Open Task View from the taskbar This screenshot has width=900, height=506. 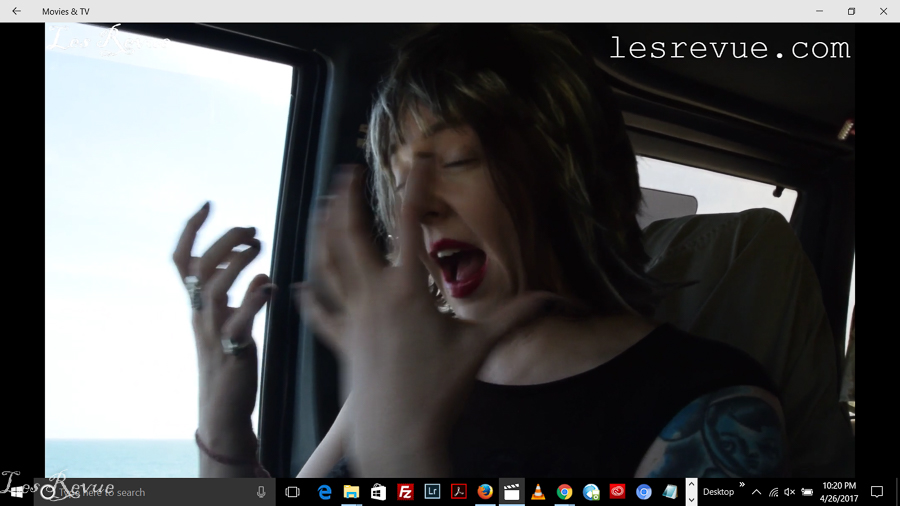[x=292, y=492]
